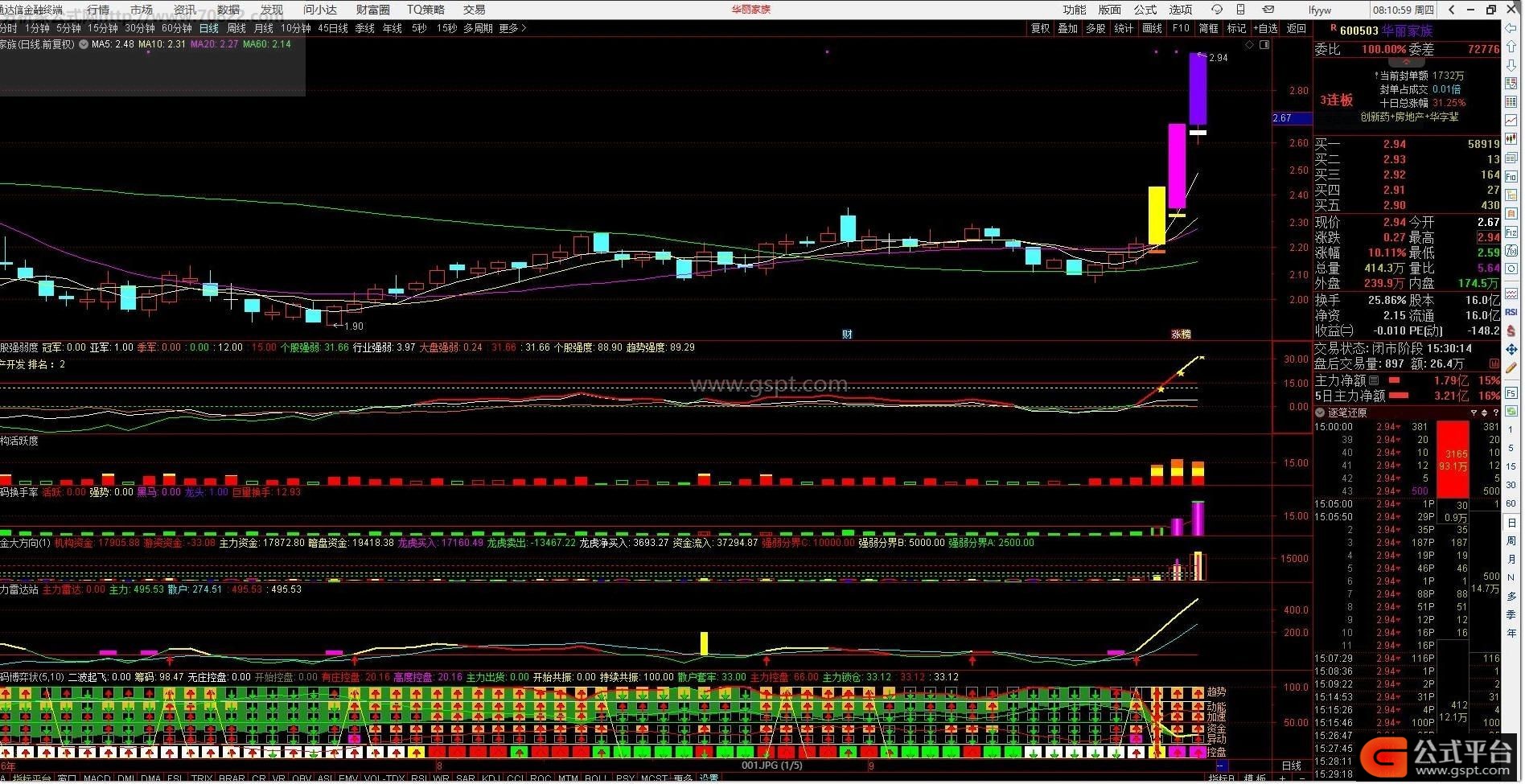
Task: Toggle 简框 simplified frame mode
Action: coord(1208,28)
